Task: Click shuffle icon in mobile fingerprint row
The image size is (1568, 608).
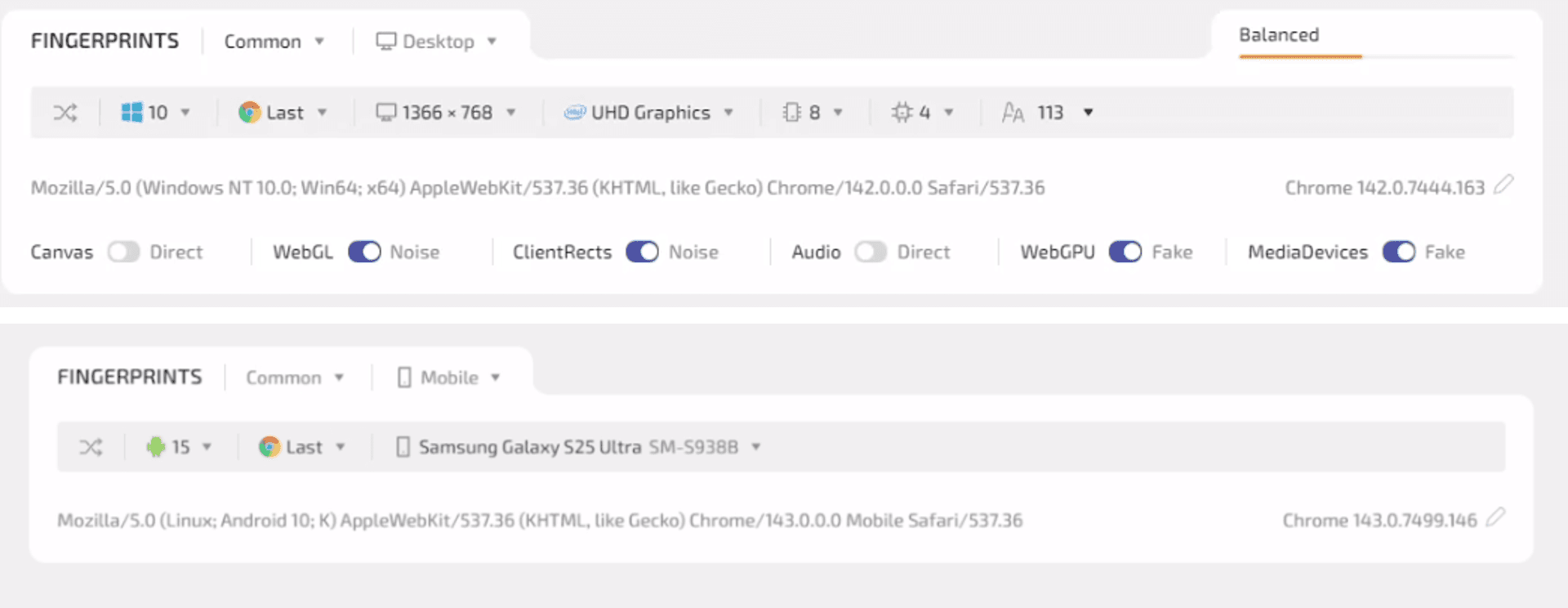Action: pyautogui.click(x=91, y=447)
